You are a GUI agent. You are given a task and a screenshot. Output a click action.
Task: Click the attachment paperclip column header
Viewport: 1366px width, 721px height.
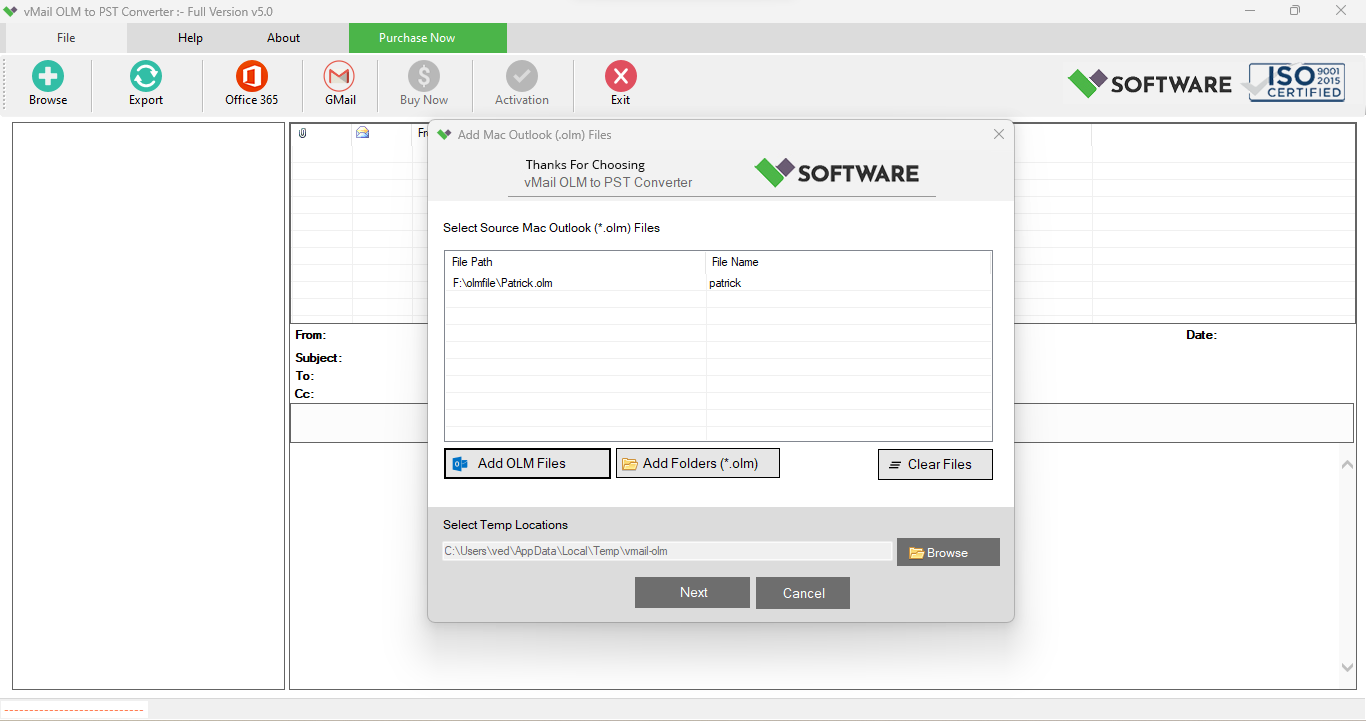pos(303,133)
